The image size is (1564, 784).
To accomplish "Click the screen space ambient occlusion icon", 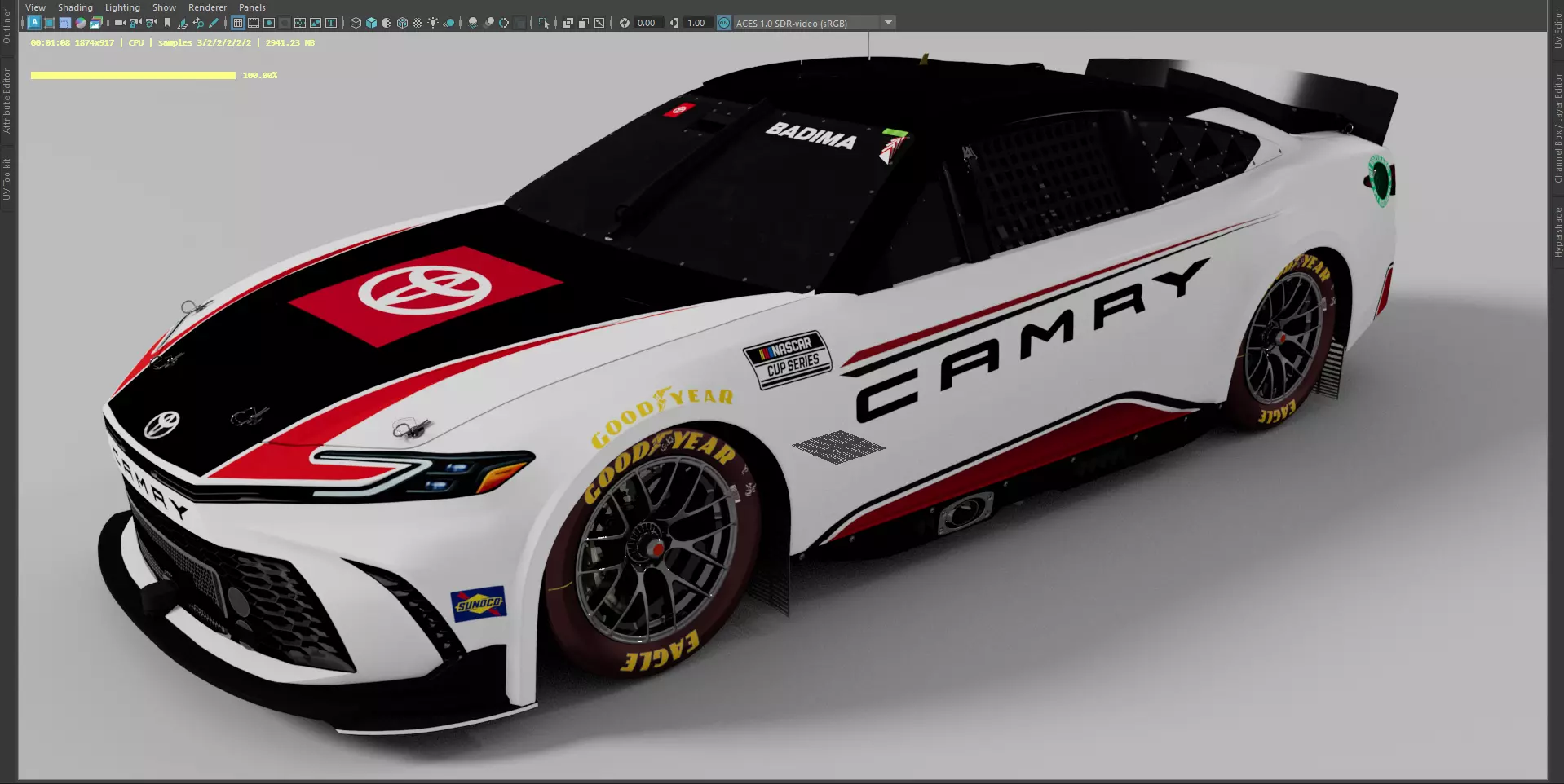I will click(473, 23).
